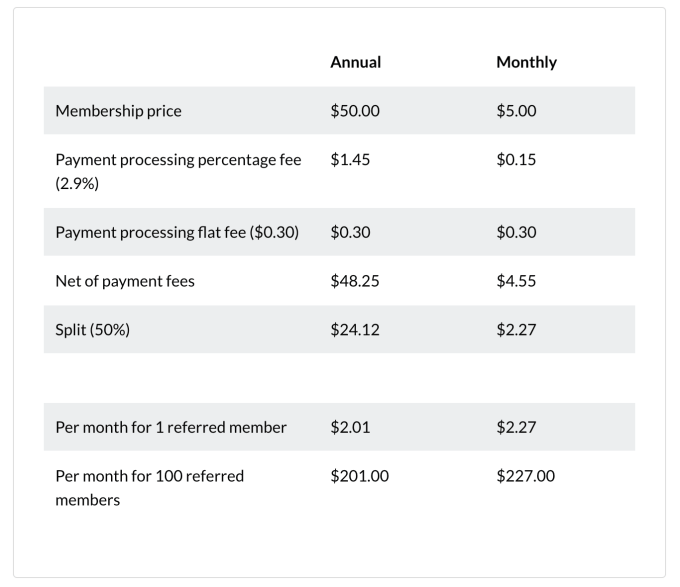
Task: Select the Per month for 1 referred member label
Action: click(171, 427)
